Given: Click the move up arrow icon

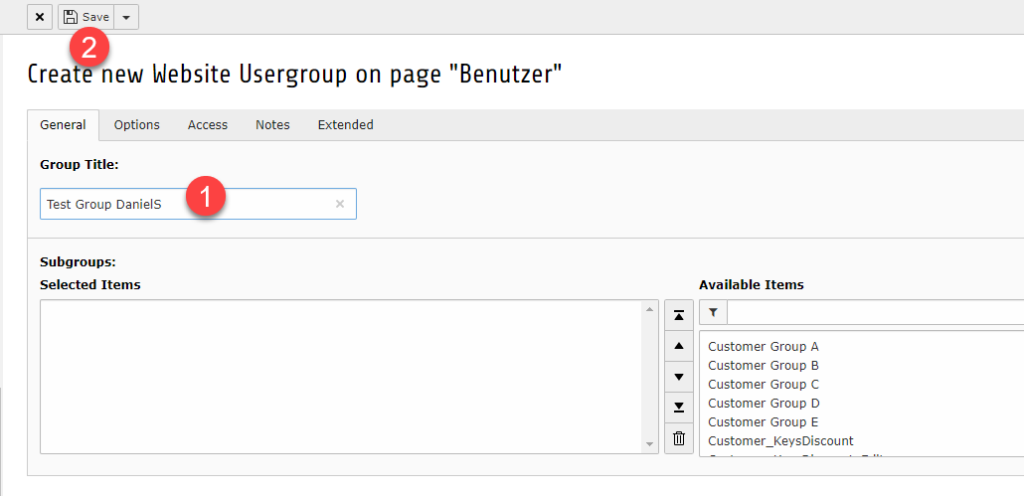Looking at the screenshot, I should point(679,346).
